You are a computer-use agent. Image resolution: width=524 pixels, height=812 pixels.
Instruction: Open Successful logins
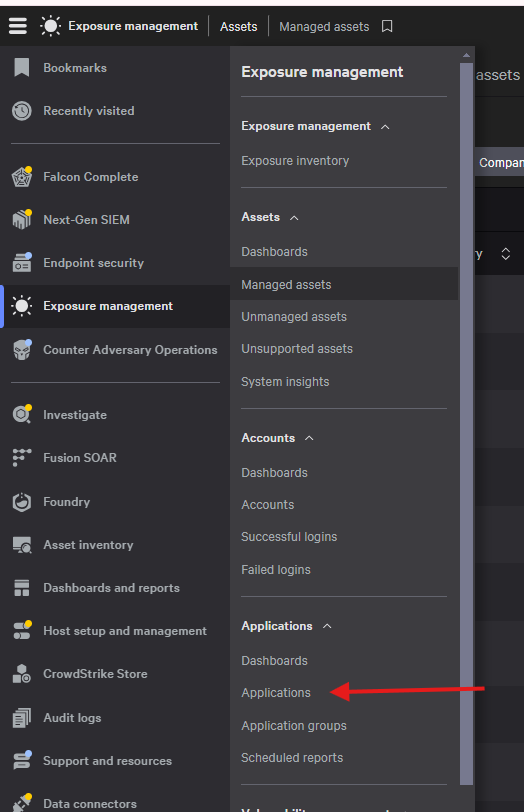click(289, 537)
